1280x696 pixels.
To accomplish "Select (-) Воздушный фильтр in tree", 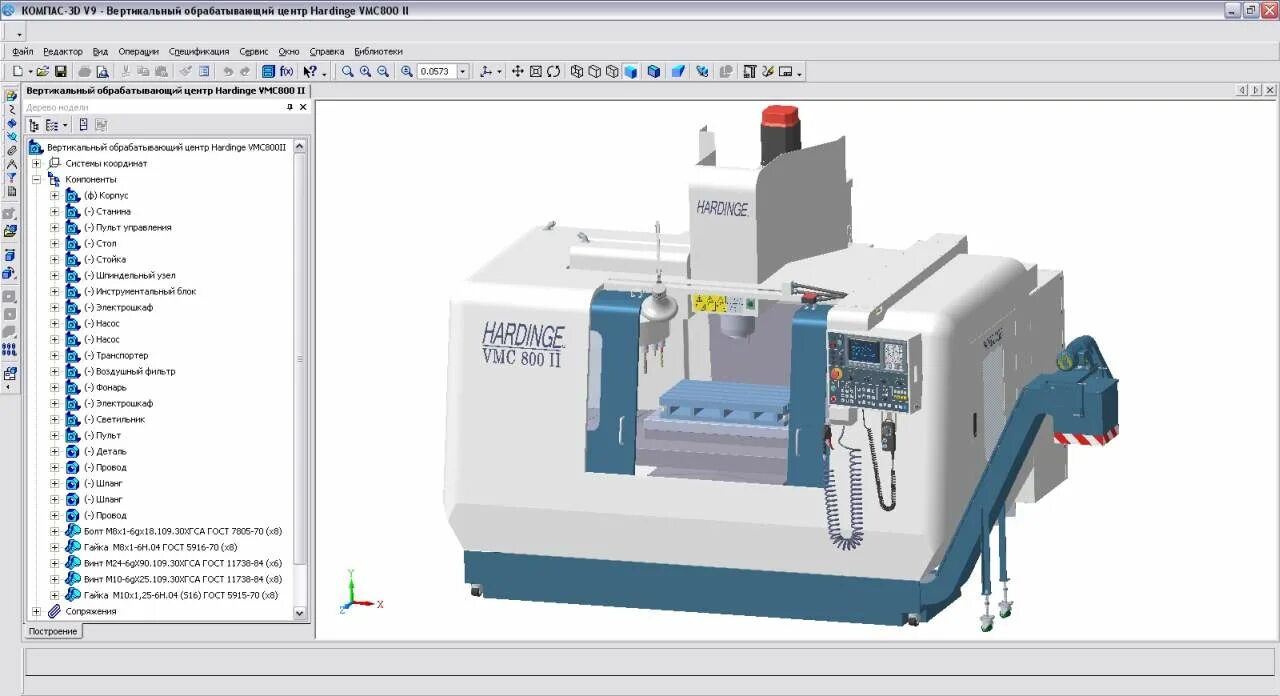I will point(129,371).
